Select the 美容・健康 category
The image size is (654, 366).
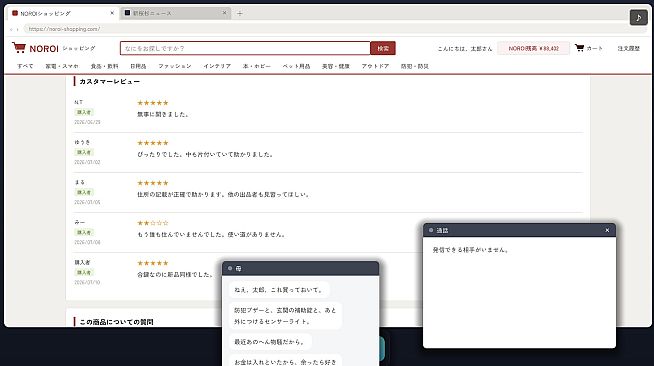[336, 66]
